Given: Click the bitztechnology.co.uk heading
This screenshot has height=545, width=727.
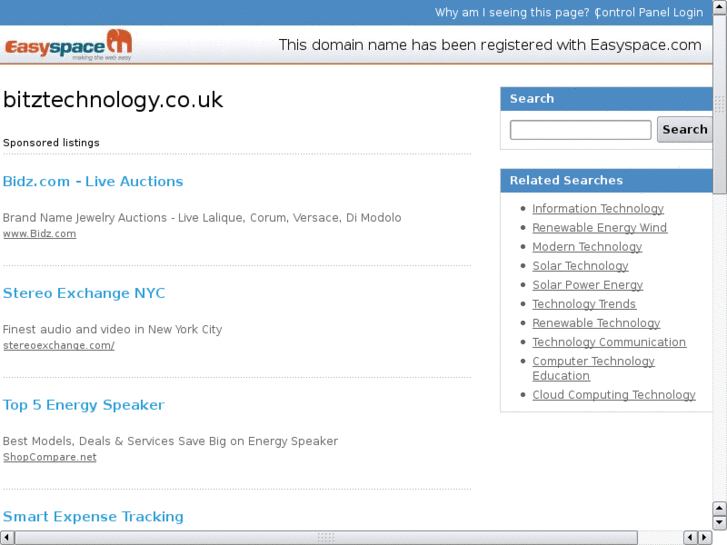Looking at the screenshot, I should coord(113,100).
